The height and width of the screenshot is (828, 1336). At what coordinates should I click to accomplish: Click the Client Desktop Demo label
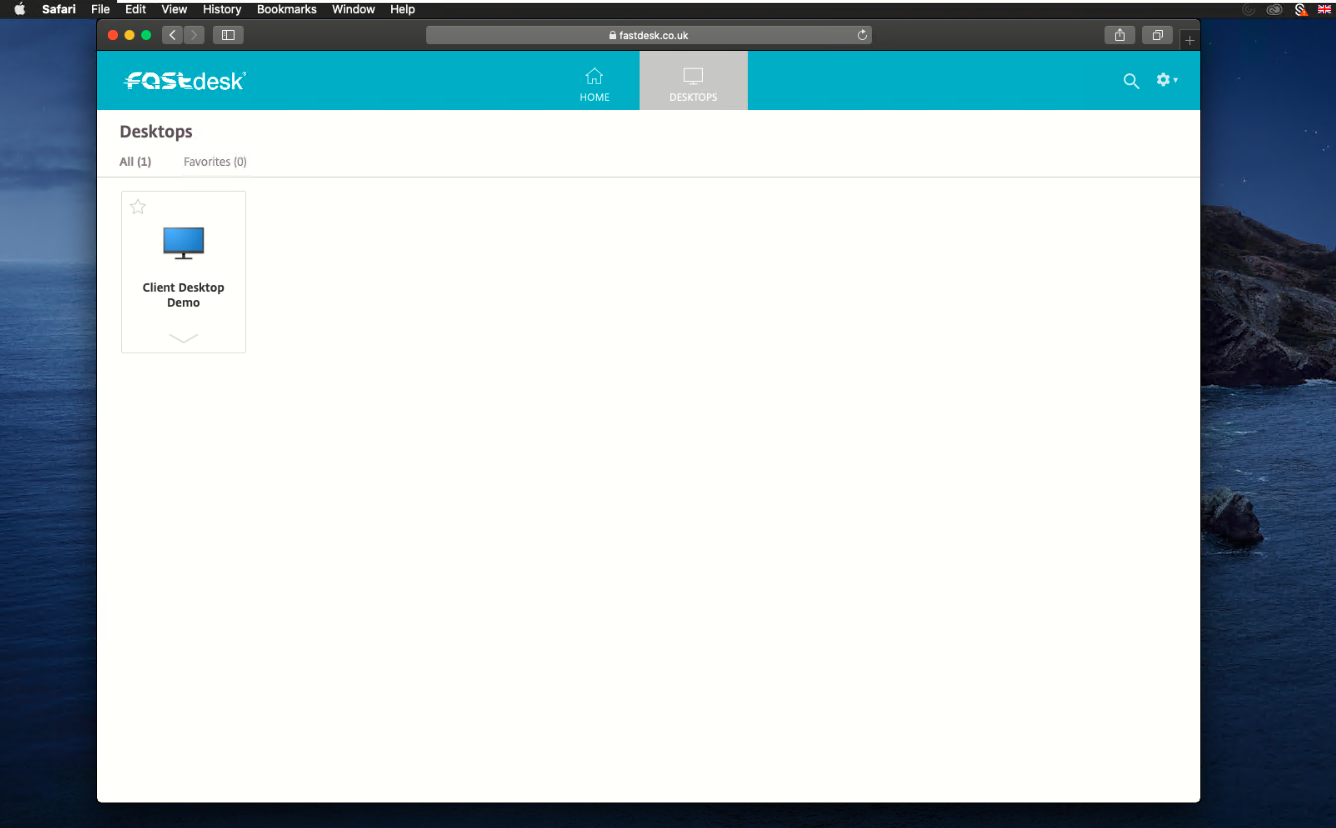[183, 295]
